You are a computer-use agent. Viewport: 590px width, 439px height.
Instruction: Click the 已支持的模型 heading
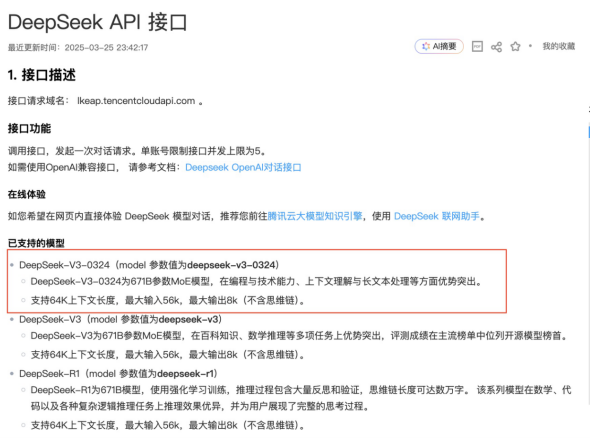click(36, 243)
